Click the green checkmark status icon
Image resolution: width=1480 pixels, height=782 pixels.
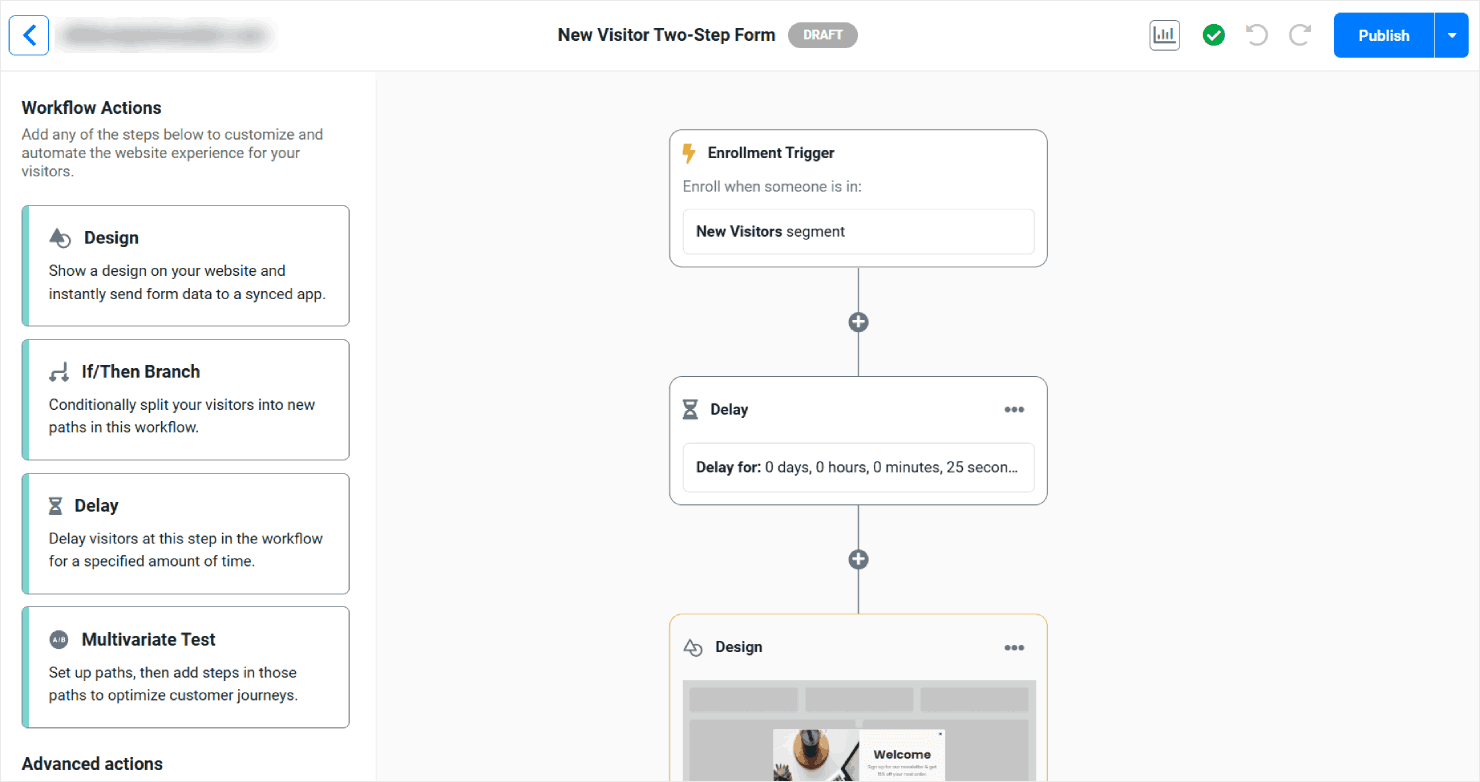pyautogui.click(x=1213, y=35)
